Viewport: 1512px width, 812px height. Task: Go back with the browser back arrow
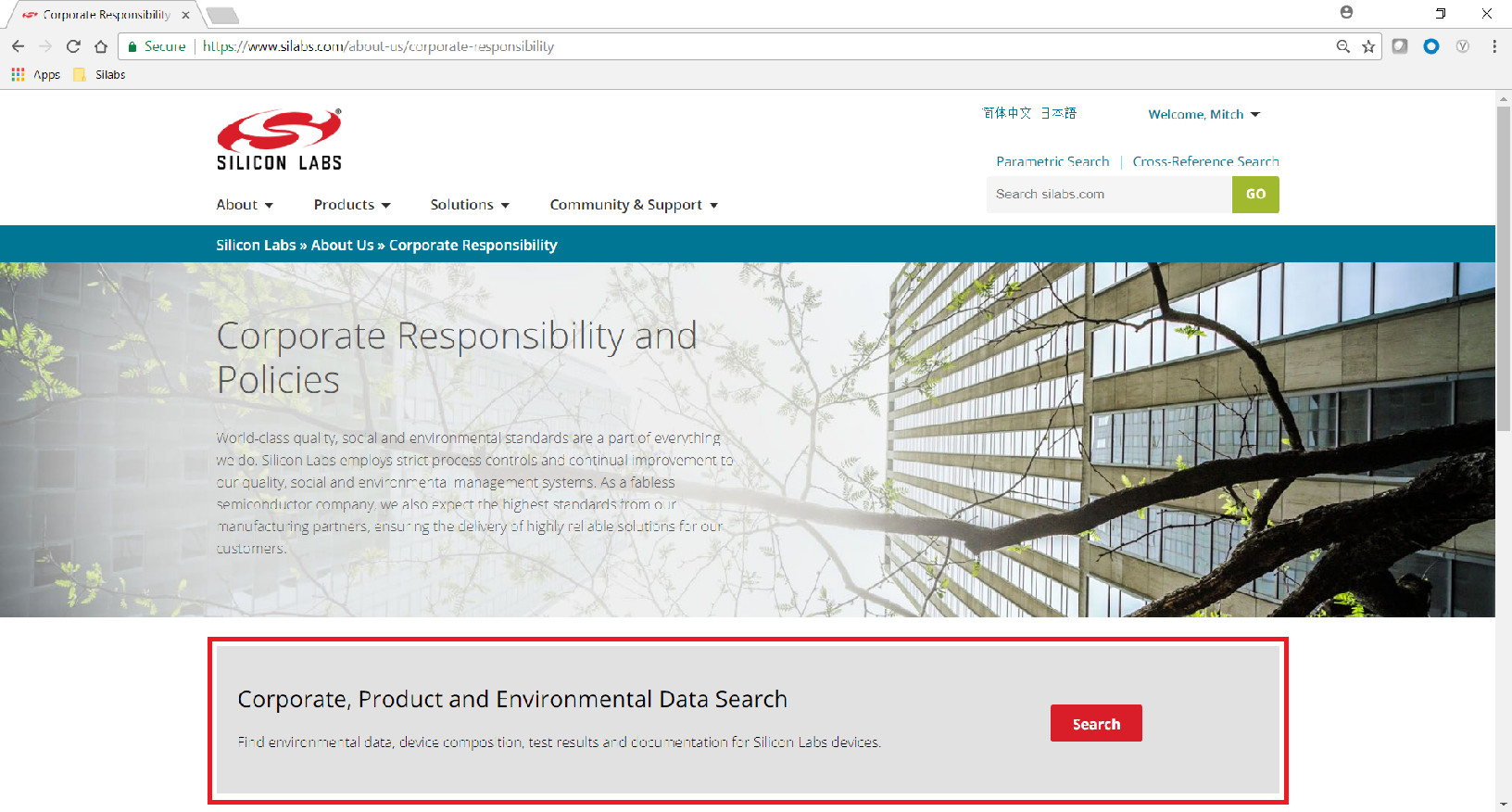19,46
